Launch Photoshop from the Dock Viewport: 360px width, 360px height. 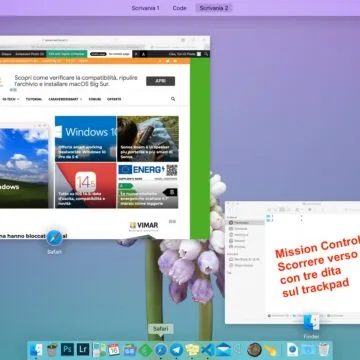(x=67, y=349)
